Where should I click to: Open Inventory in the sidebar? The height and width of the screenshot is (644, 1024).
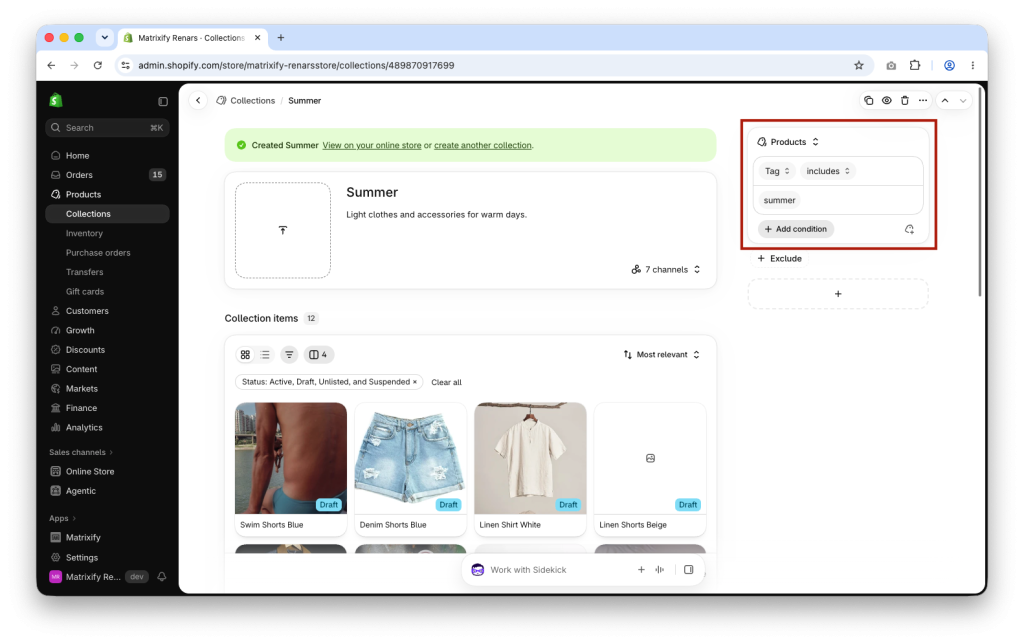tap(84, 233)
